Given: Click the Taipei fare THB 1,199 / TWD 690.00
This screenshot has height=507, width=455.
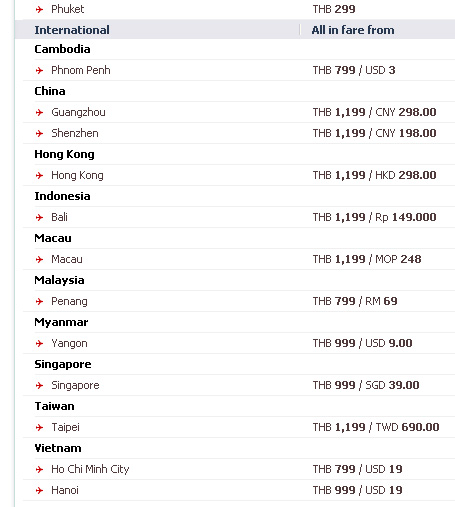Looking at the screenshot, I should point(376,427).
